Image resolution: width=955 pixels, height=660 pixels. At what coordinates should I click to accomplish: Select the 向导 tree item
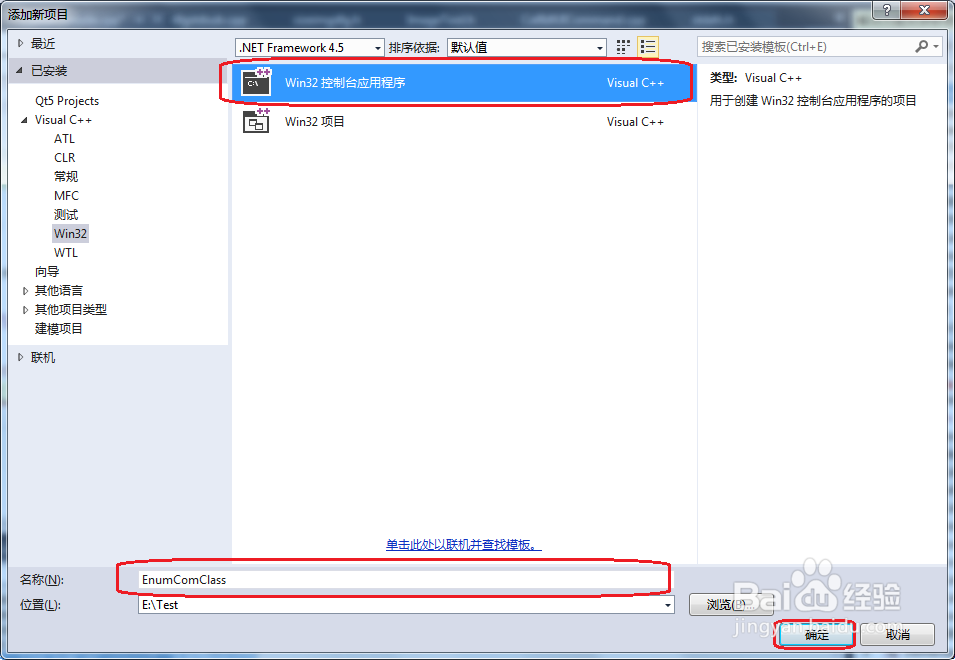[x=47, y=272]
